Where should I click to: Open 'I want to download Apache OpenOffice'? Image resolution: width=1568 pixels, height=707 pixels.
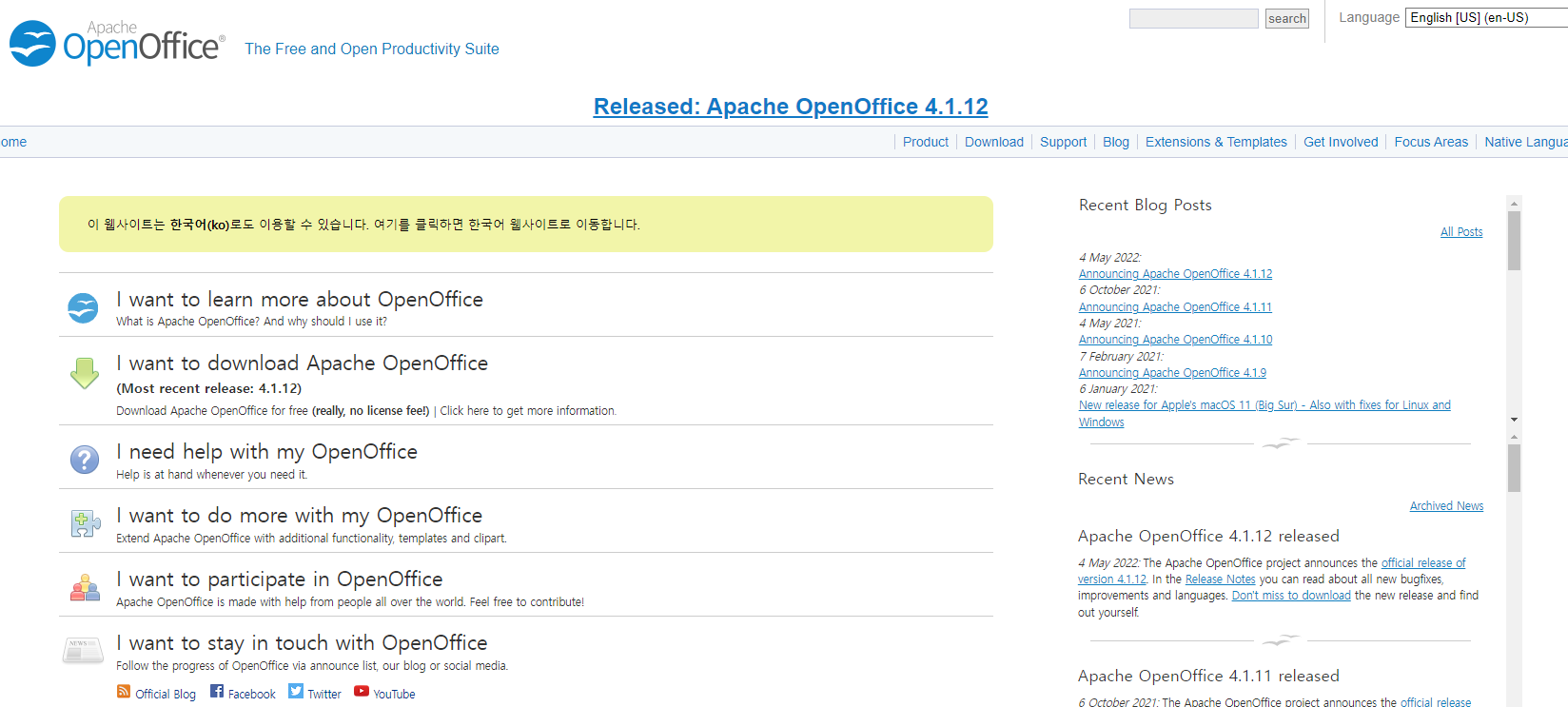pos(302,363)
